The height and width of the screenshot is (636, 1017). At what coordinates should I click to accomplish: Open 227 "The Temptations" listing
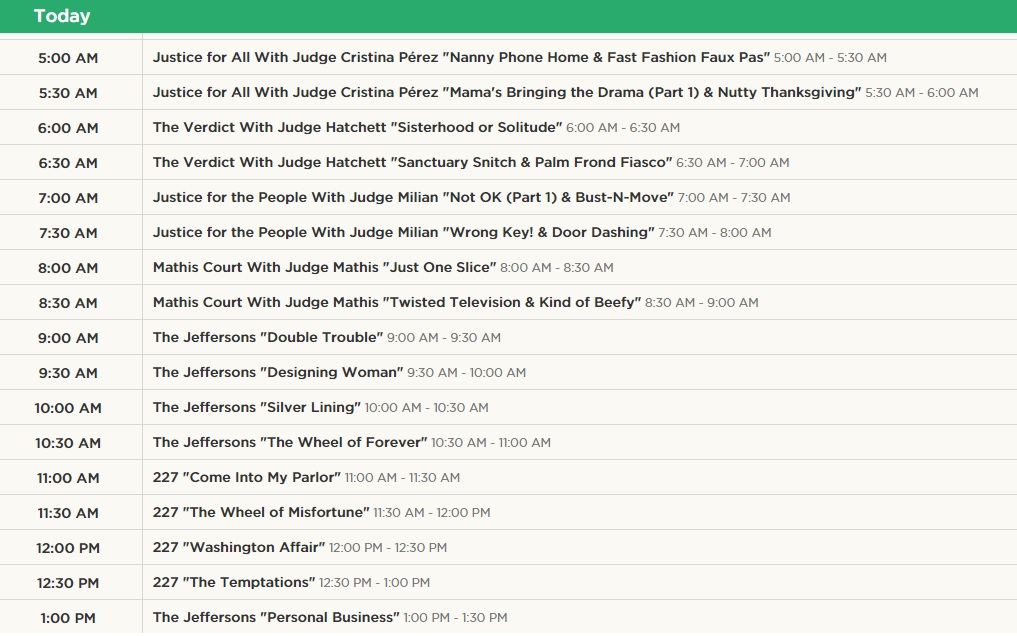click(x=234, y=582)
